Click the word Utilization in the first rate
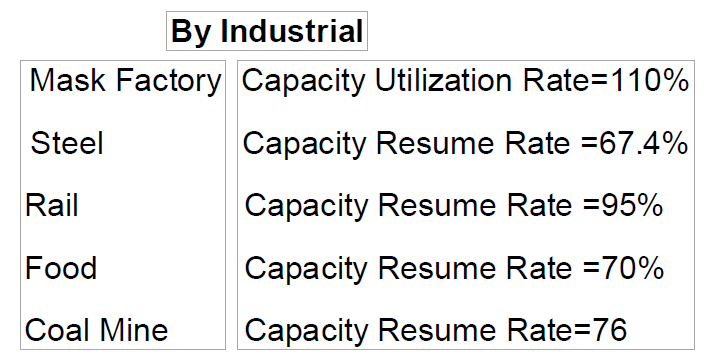 [x=443, y=80]
